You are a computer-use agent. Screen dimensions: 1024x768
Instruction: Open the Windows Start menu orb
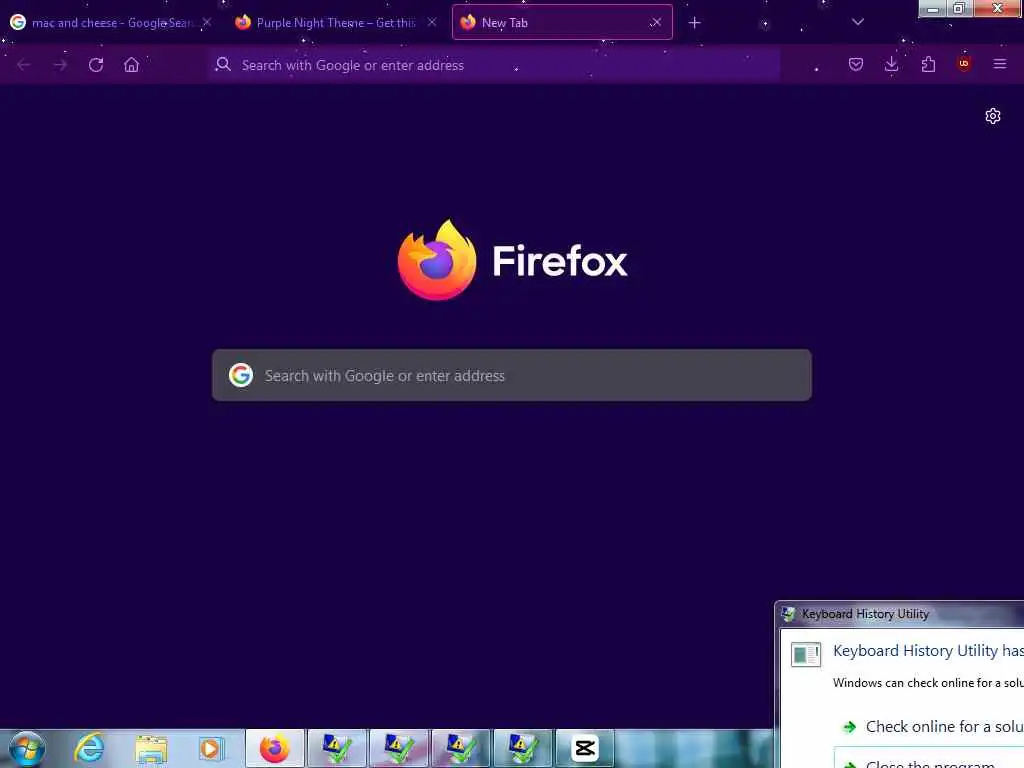click(x=27, y=749)
